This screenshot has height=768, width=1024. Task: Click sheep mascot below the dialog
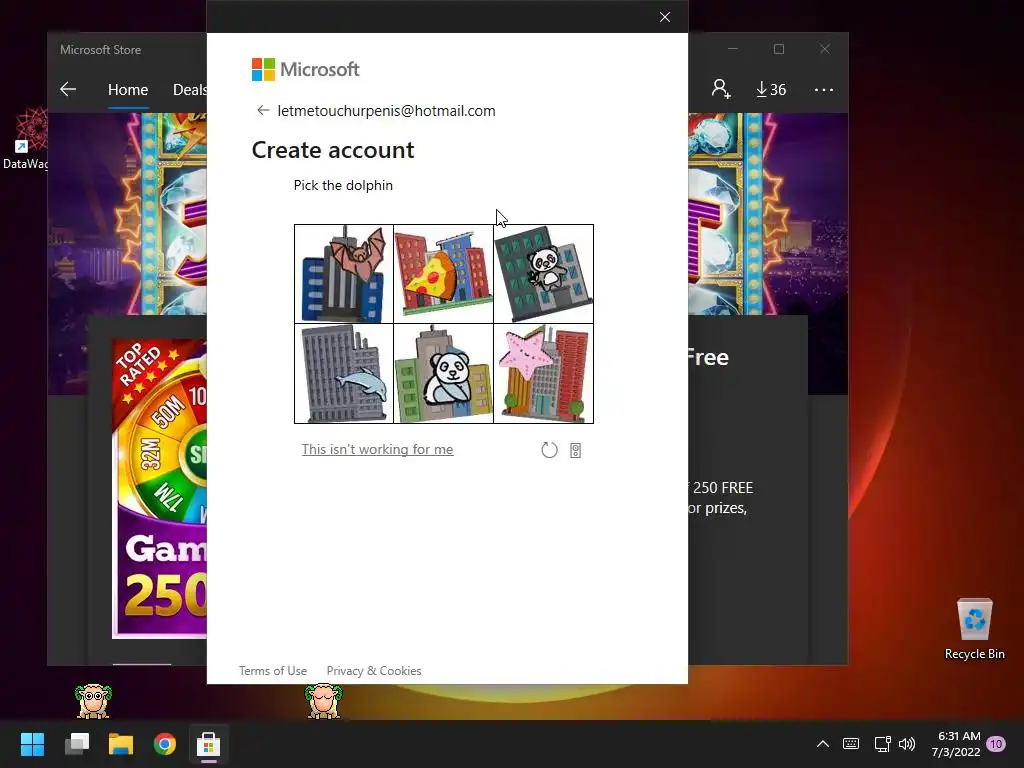click(x=323, y=701)
